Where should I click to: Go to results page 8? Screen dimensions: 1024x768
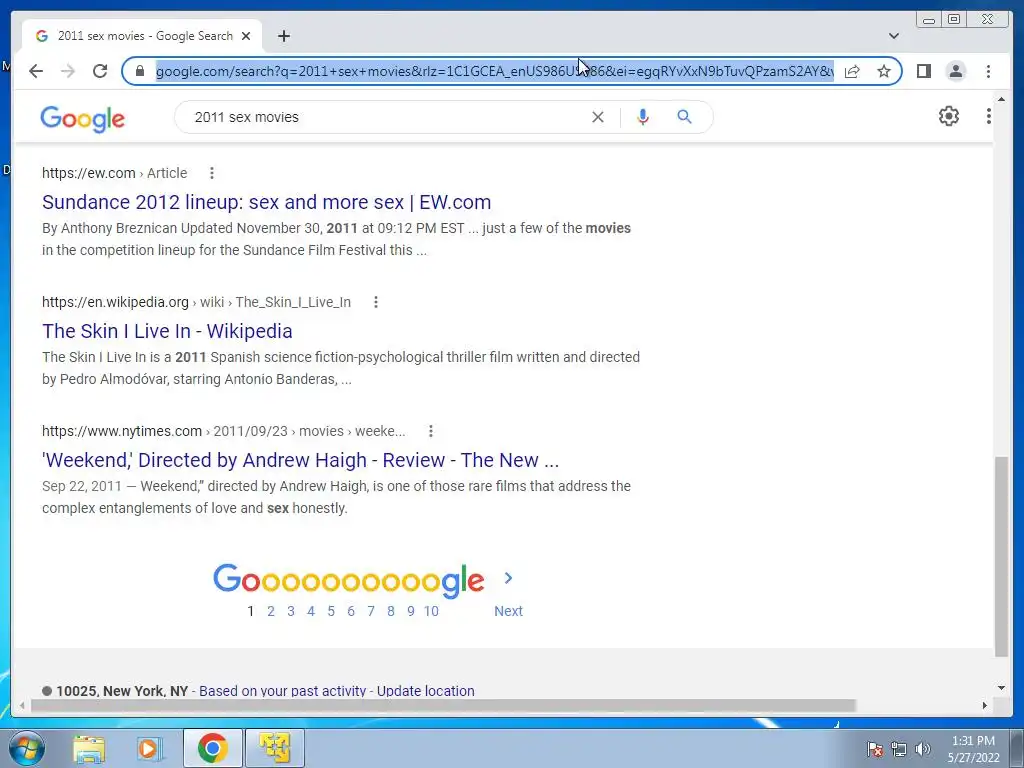[391, 611]
